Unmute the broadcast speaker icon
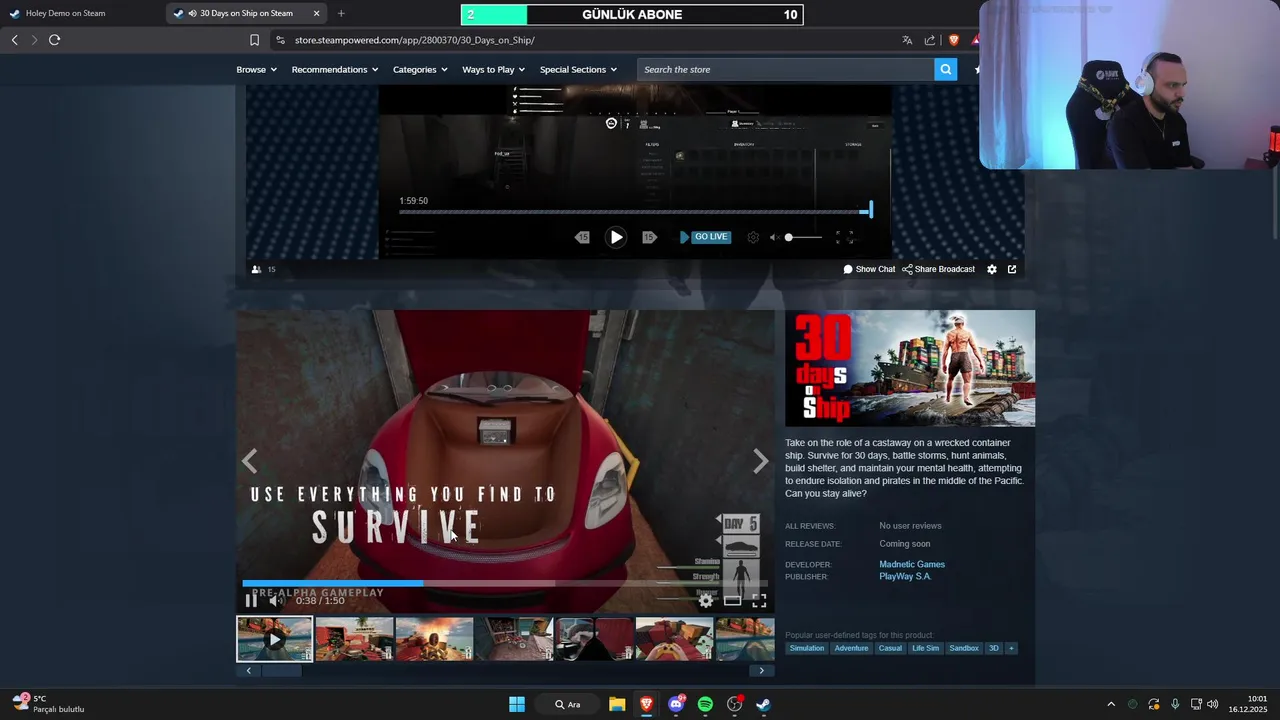This screenshot has width=1280, height=720. coord(774,237)
